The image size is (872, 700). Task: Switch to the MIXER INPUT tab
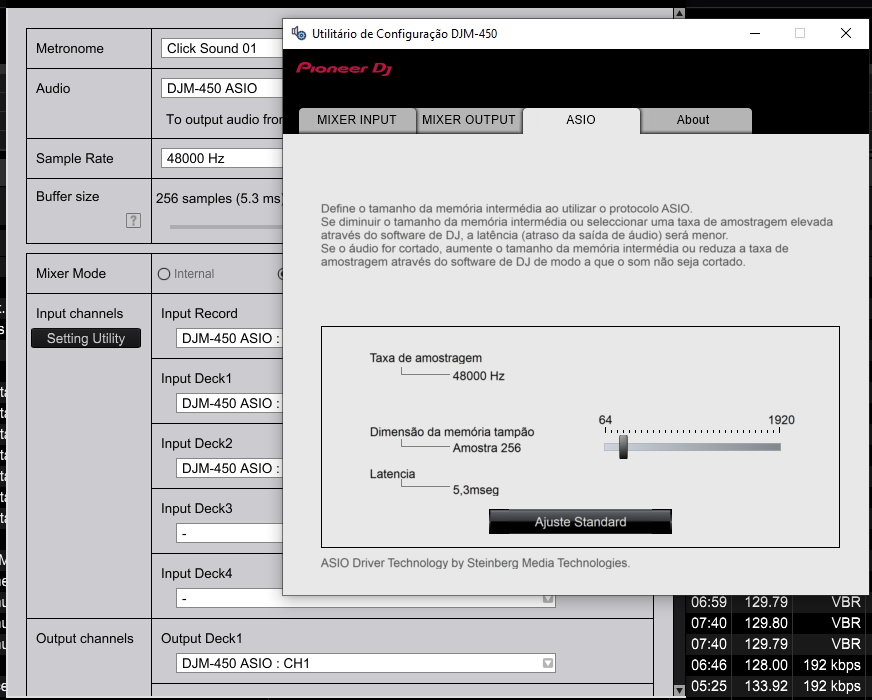point(357,120)
